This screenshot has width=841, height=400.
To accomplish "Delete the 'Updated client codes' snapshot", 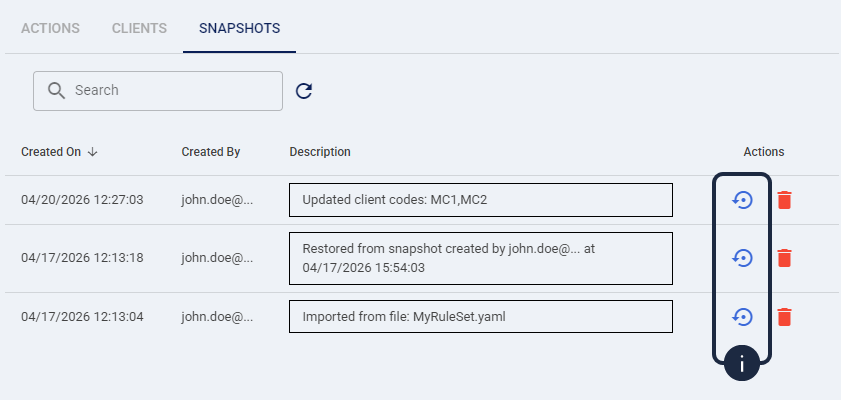I will (x=785, y=200).
